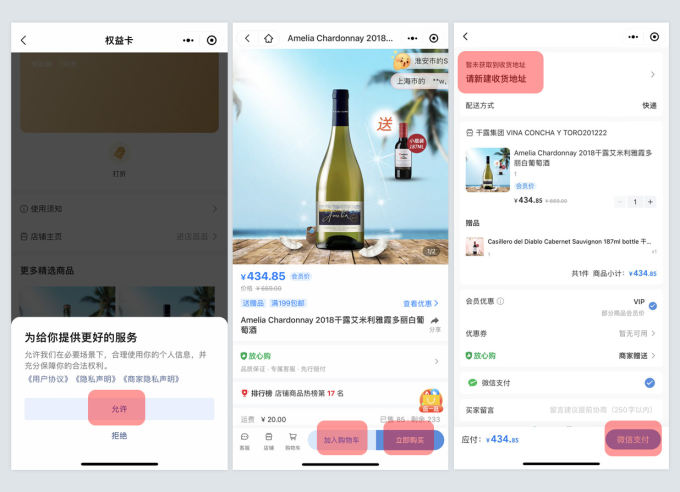Open the 客服 customer service icon
The height and width of the screenshot is (492, 680).
245,440
